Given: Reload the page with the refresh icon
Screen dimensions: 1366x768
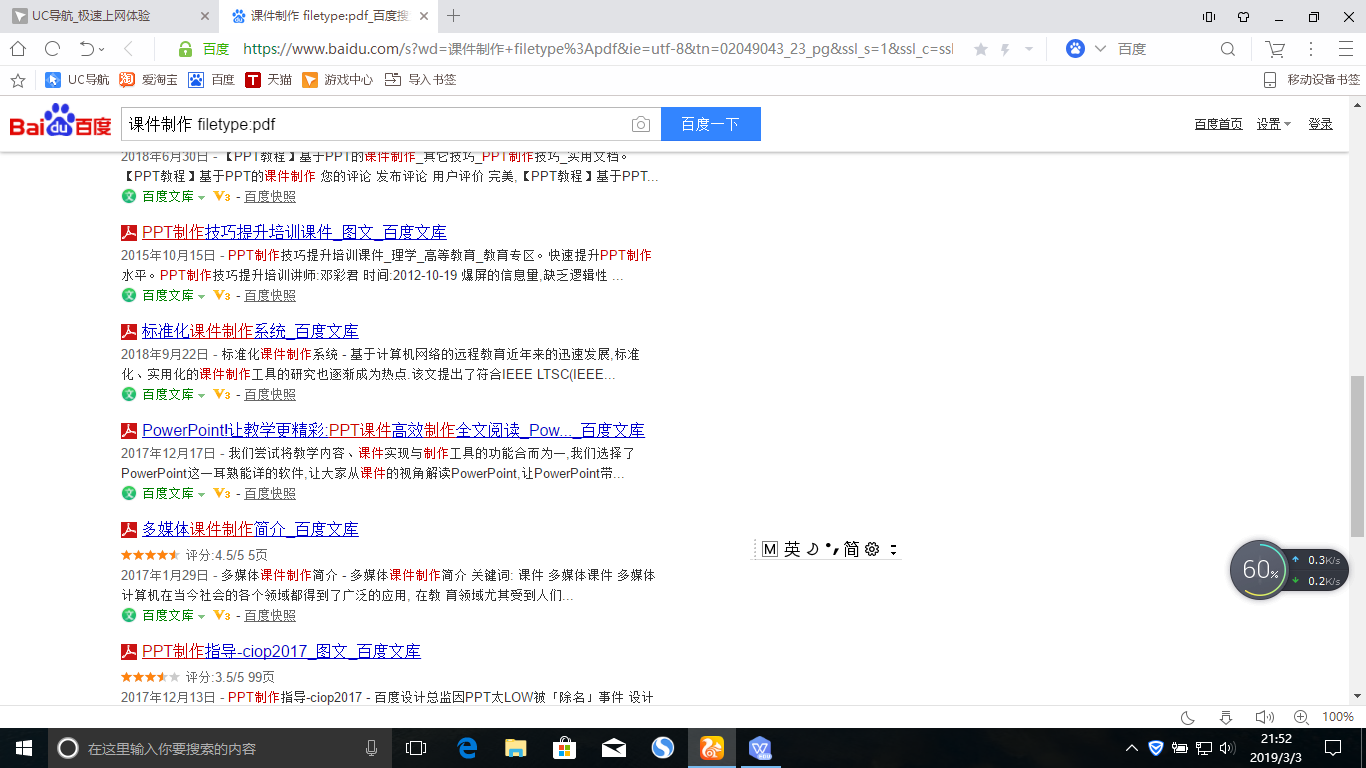Looking at the screenshot, I should [x=52, y=49].
